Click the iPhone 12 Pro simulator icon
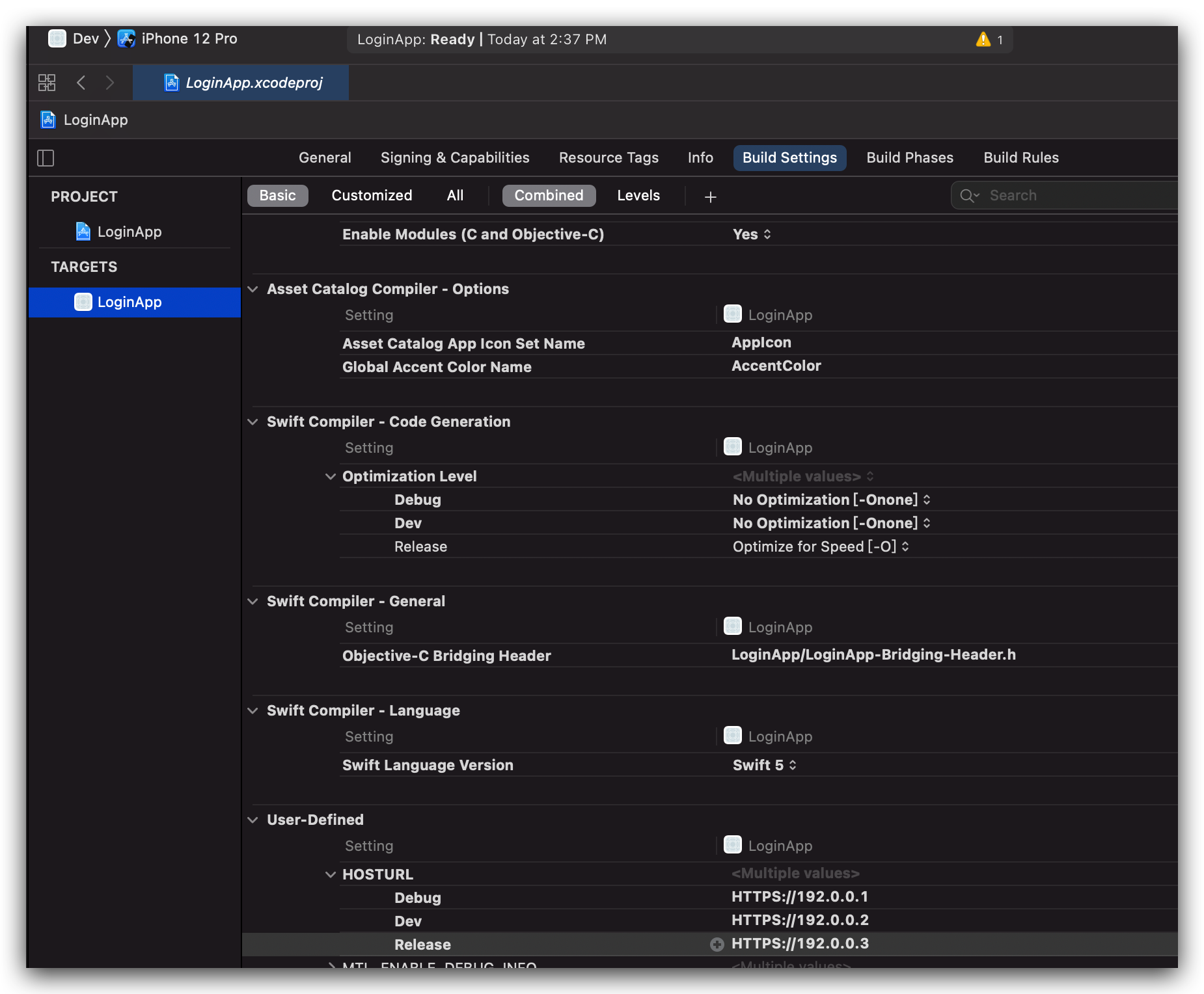 126,39
